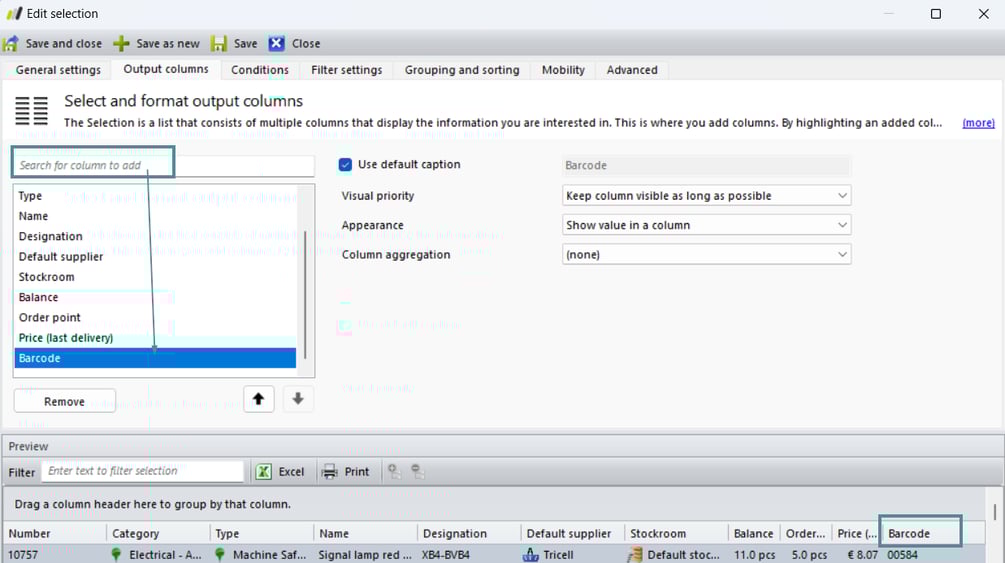
Task: Click the Remove button
Action: coord(64,402)
